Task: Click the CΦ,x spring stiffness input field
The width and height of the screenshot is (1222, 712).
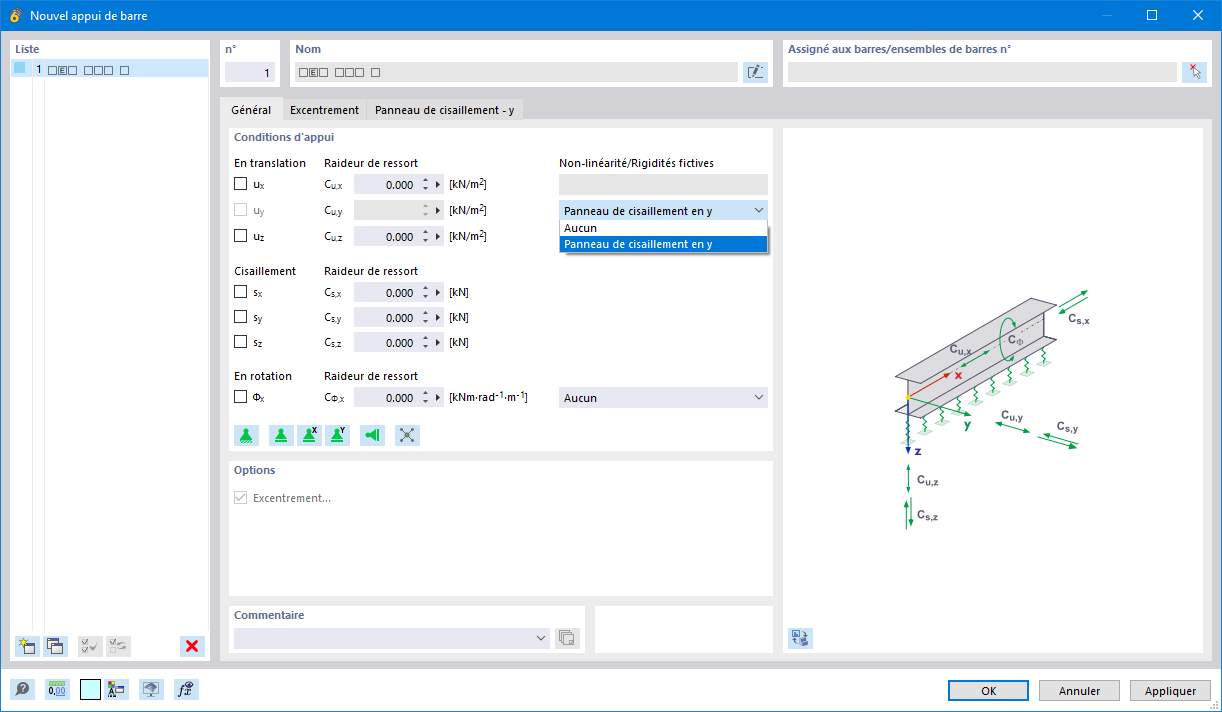Action: (386, 398)
